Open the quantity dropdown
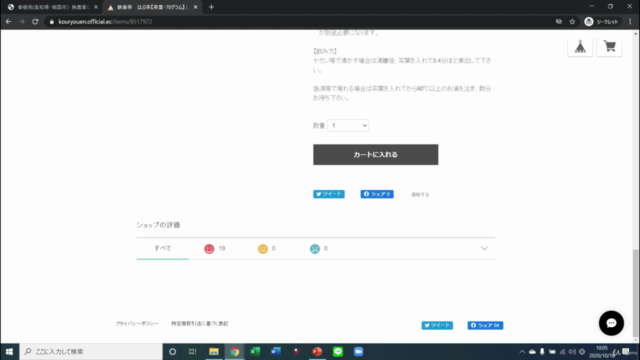Screen dimensions: 640x360 pyautogui.click(x=348, y=125)
